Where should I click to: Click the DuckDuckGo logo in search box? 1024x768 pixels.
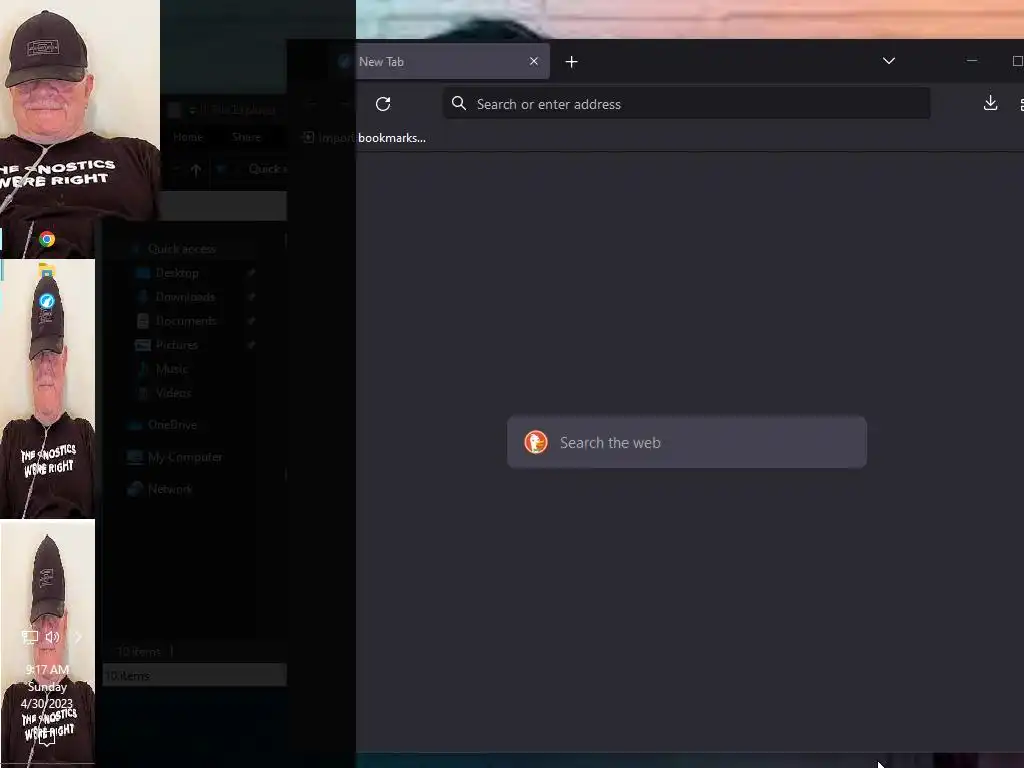click(x=536, y=442)
